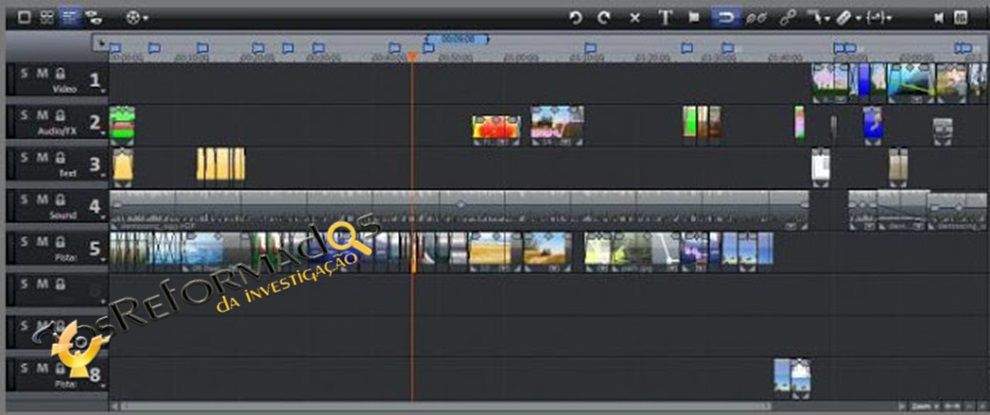
Task: Toggle the highlighted magnet snapping button
Action: (x=724, y=18)
